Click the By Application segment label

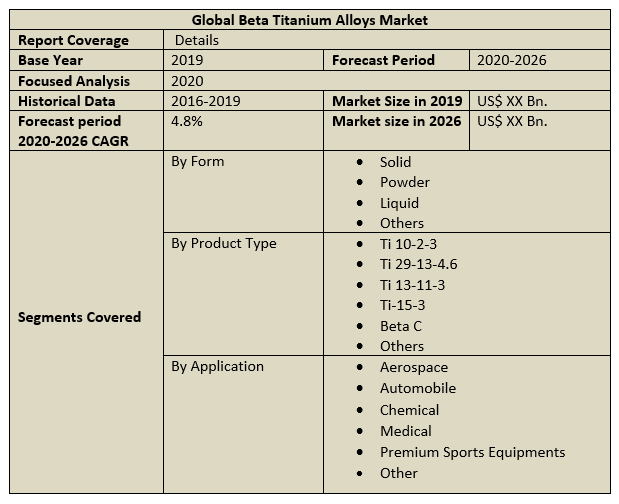pos(217,367)
